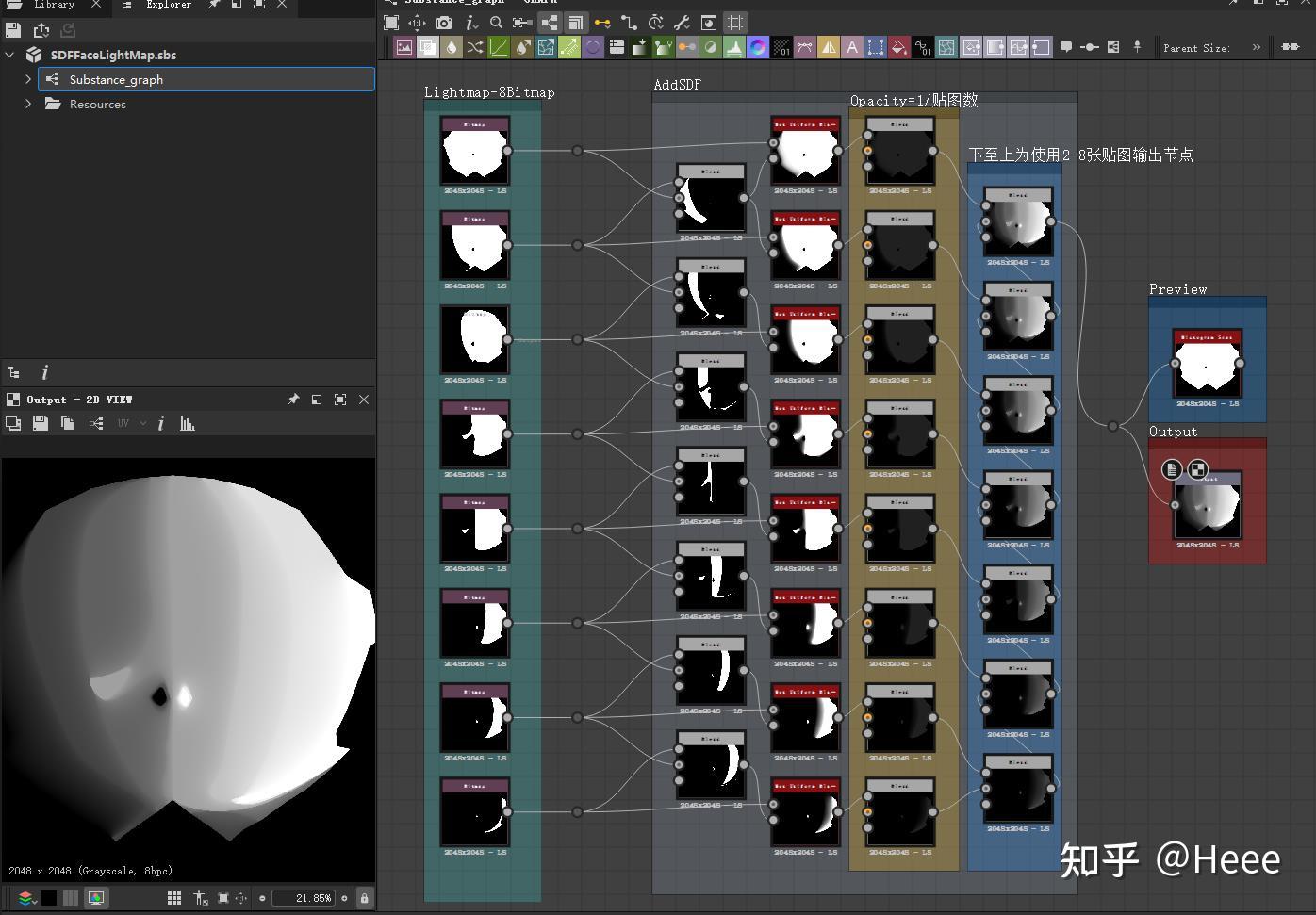1316x915 pixels.
Task: Click the histogram icon in 2D view
Action: tap(188, 424)
